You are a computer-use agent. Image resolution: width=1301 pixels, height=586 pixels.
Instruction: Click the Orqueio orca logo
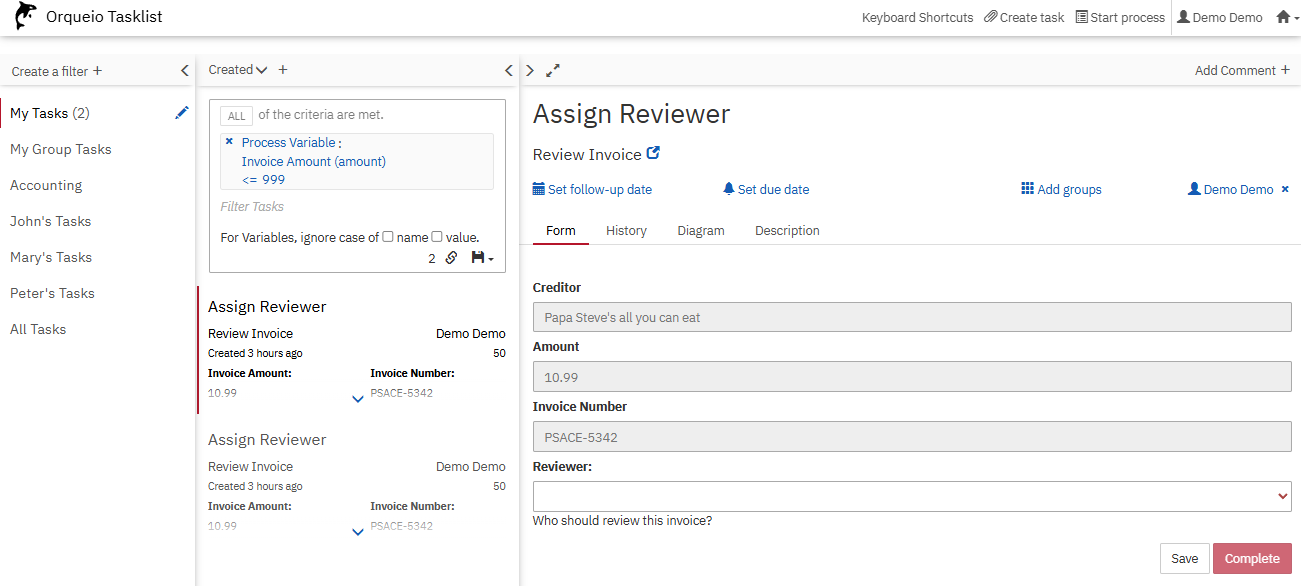pos(25,17)
